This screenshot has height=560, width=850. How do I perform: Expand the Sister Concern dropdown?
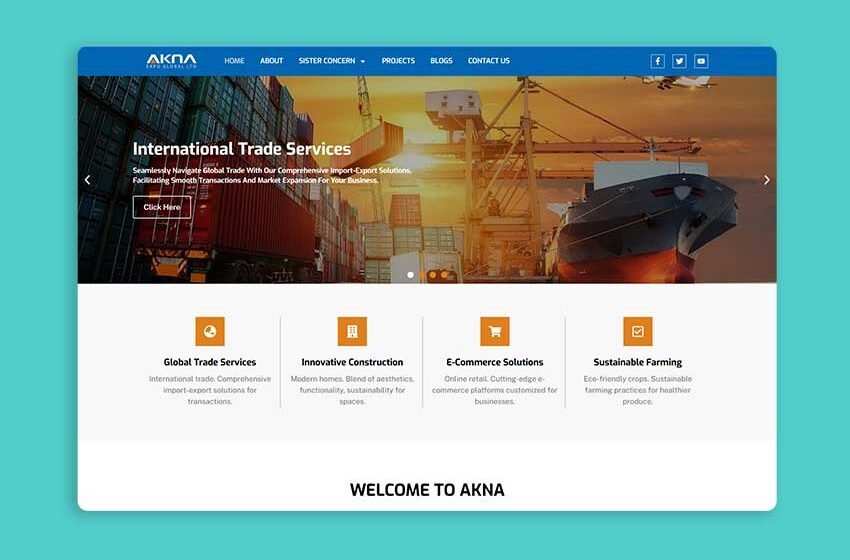pos(332,61)
